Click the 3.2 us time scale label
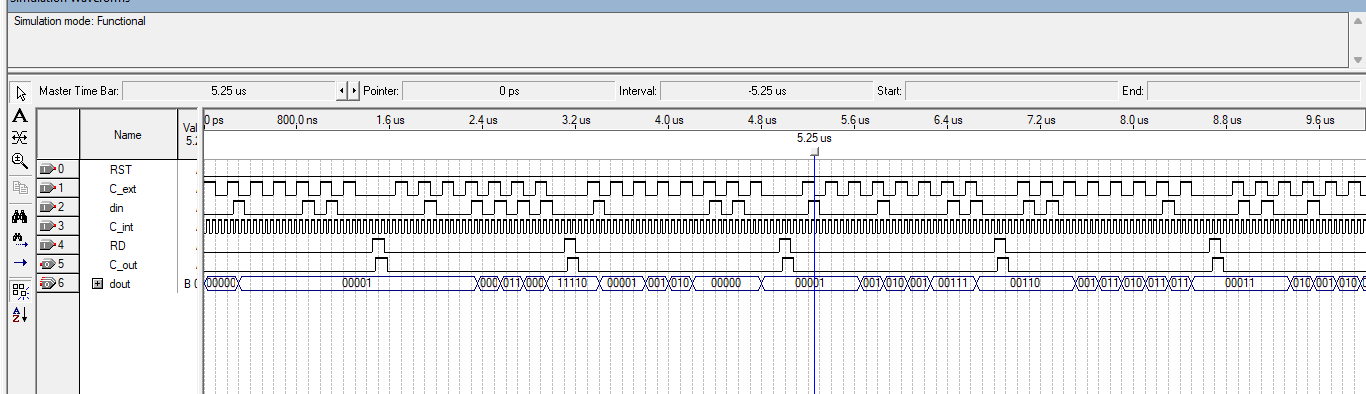Viewport: 1366px width, 394px height. (x=576, y=120)
